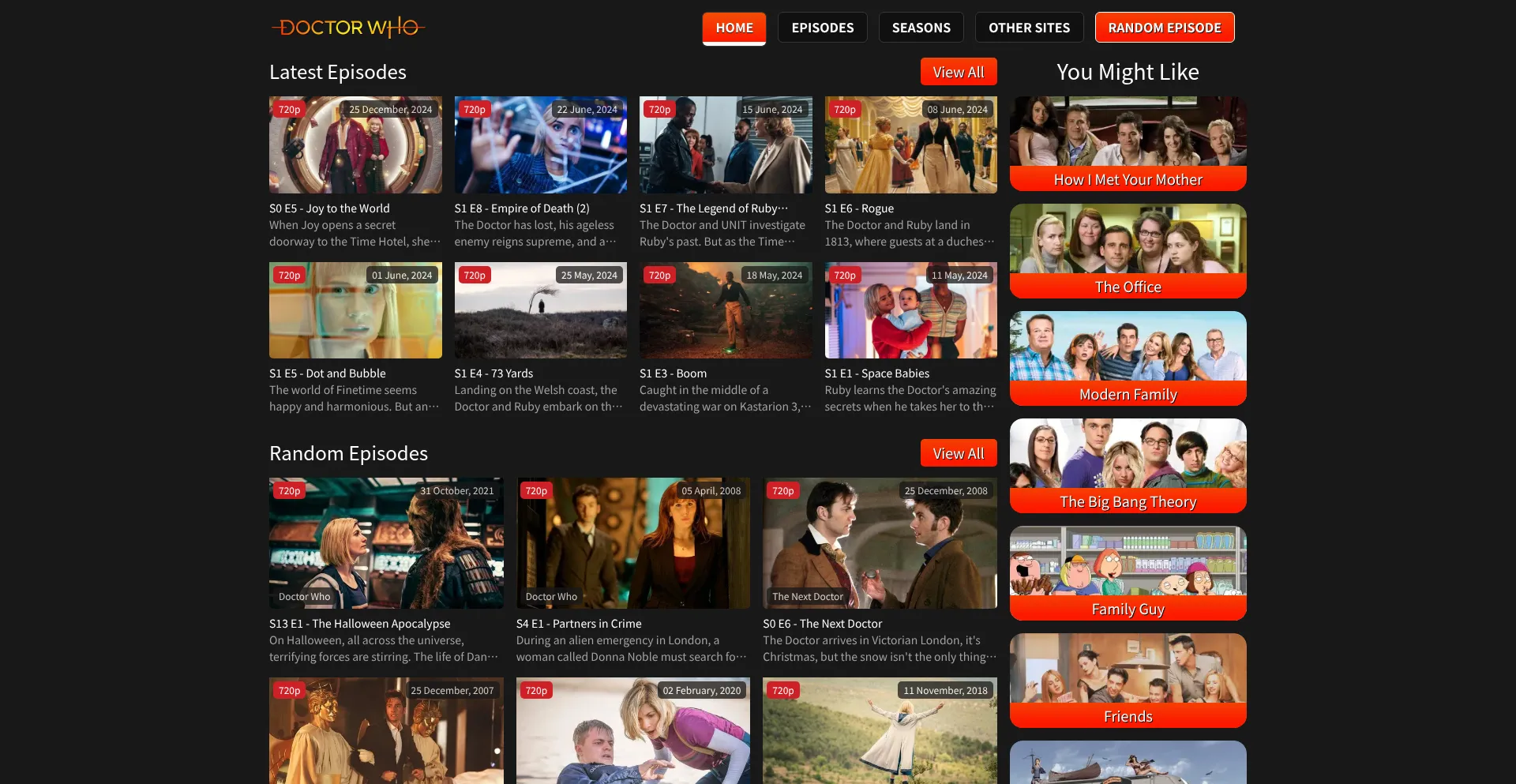Go to the Episodes page
Image resolution: width=1516 pixels, height=784 pixels.
click(823, 28)
